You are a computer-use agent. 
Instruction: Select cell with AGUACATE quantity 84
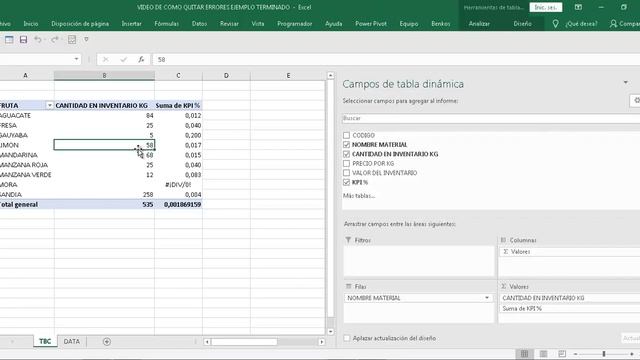coord(104,116)
